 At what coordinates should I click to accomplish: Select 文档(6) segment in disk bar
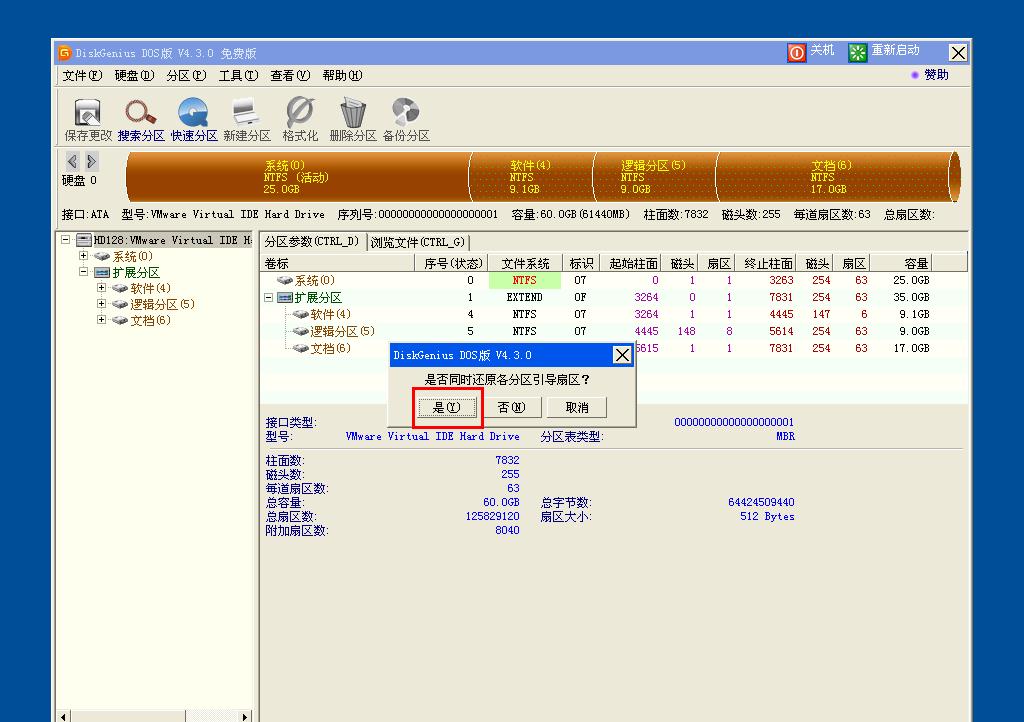click(833, 177)
